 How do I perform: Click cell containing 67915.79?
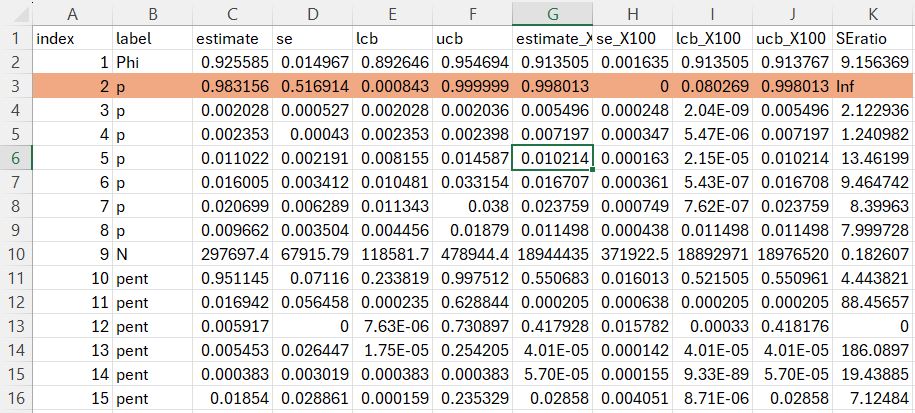313,254
